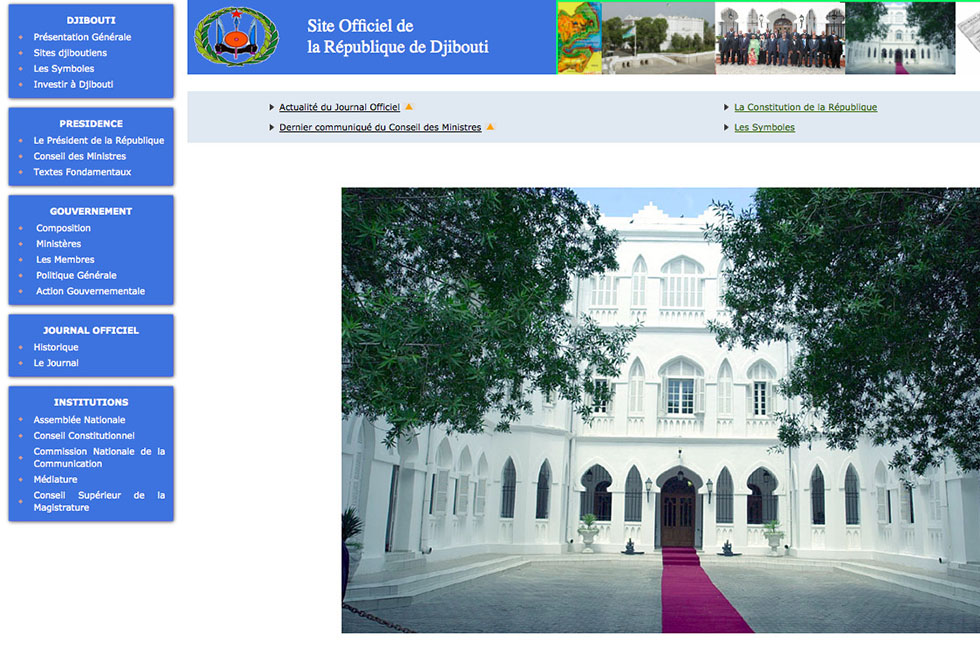The image size is (980, 650).
Task: Select Conseil des Ministres in Présidence menu
Action: pos(80,156)
